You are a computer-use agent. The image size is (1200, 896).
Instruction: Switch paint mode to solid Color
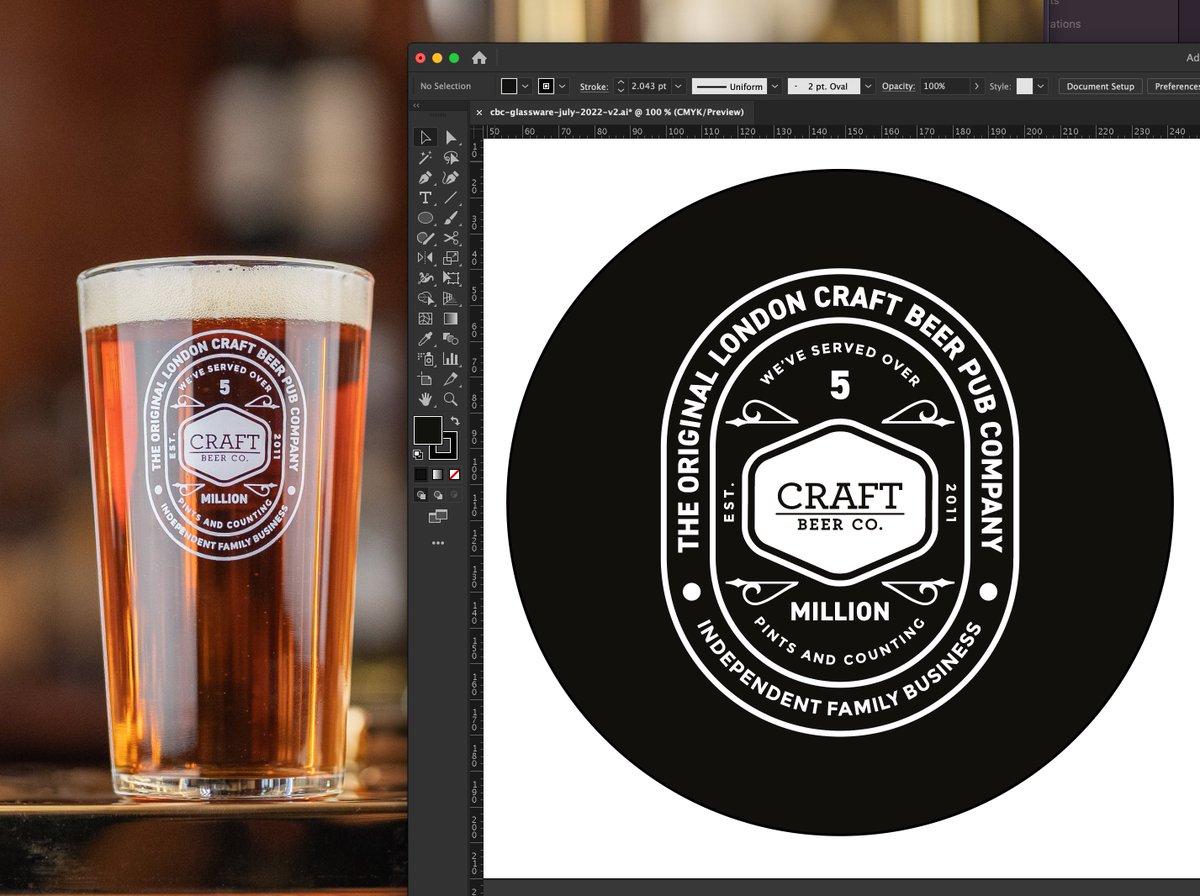[x=421, y=473]
